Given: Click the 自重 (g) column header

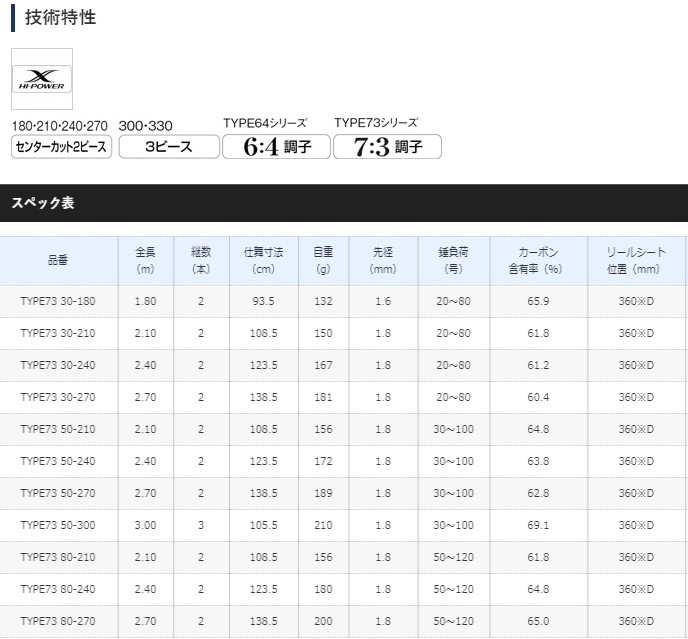Looking at the screenshot, I should click(x=323, y=261).
